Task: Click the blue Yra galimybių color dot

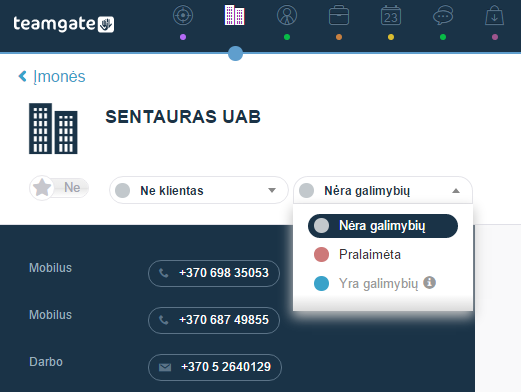Action: click(x=321, y=284)
